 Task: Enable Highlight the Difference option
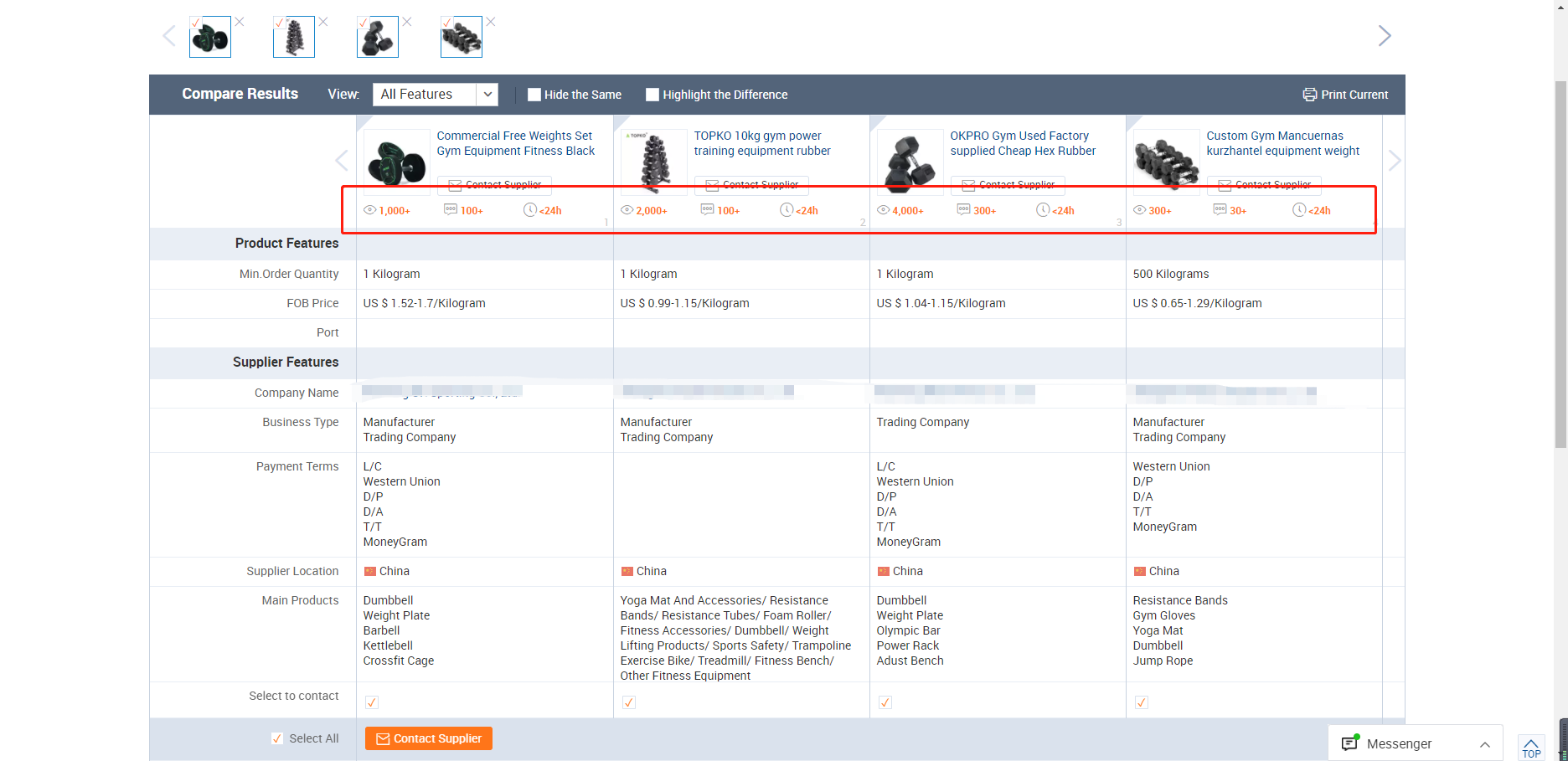652,95
